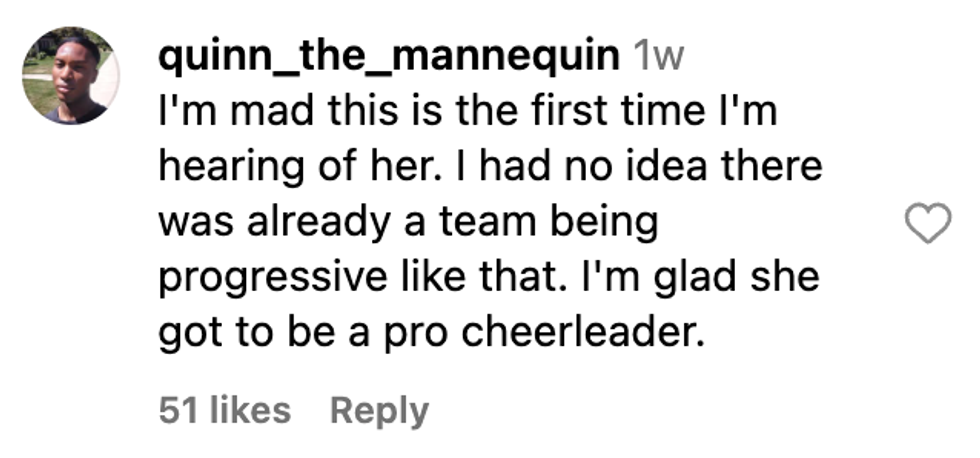Reply to quinn_the_mannequin's comment
Screen dimensions: 980x458
pos(379,410)
